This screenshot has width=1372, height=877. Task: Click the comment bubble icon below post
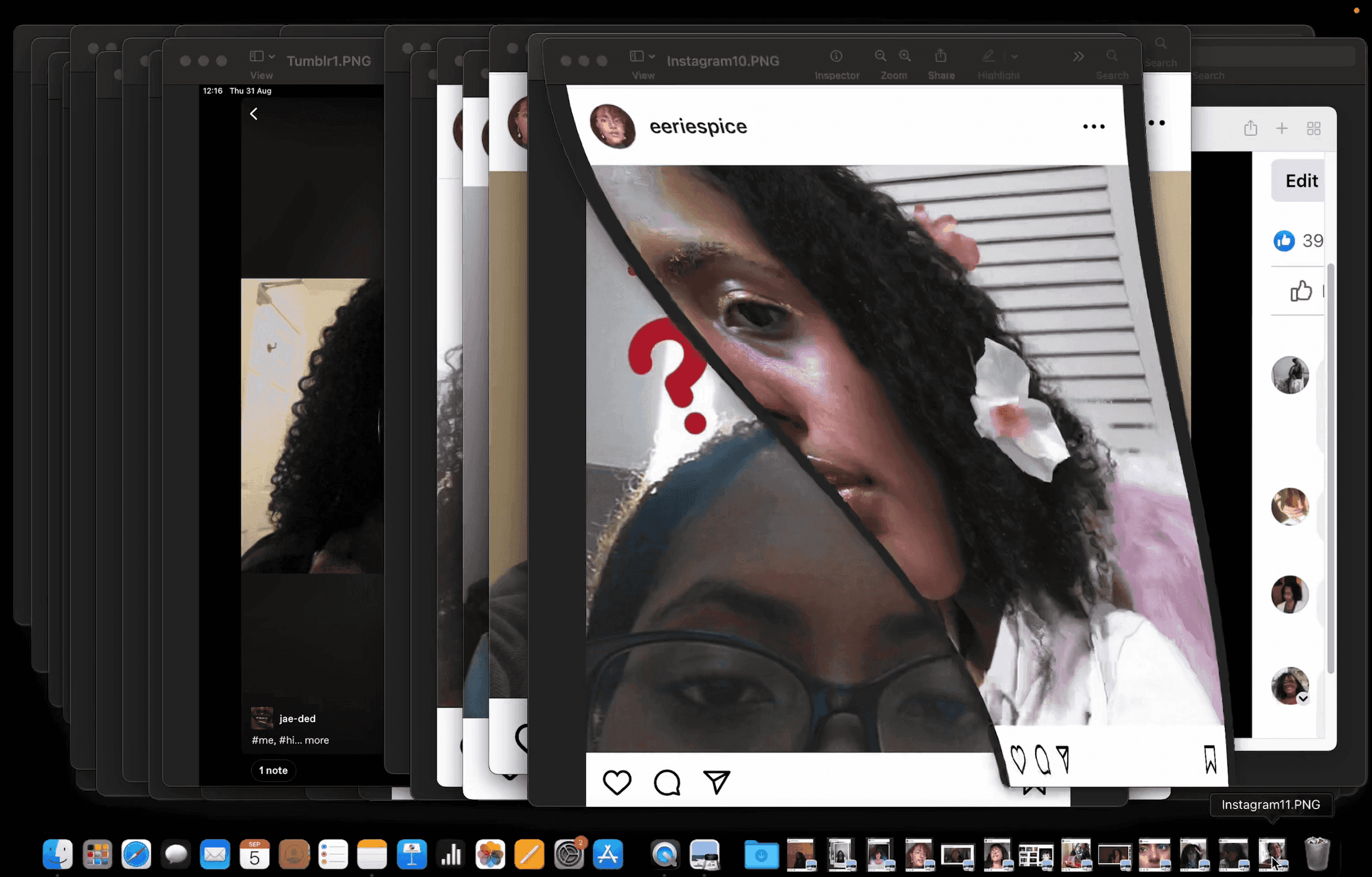click(666, 782)
